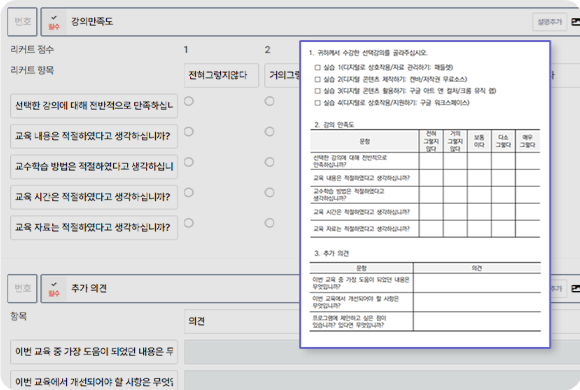580x390 pixels.
Task: Select score 2 for 교수학습 방법은 row
Action: click(269, 162)
